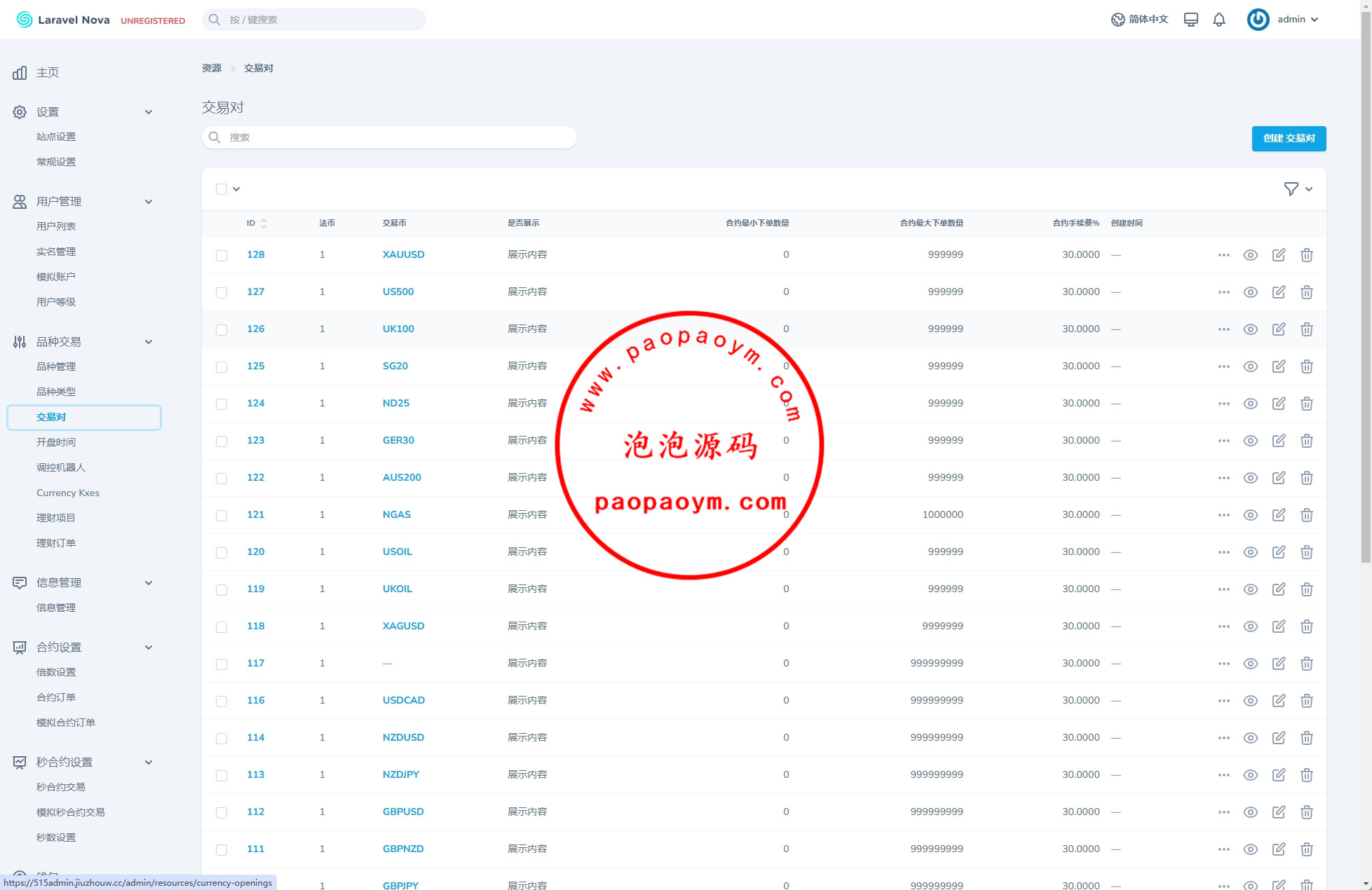Screen dimensions: 1372x890
Task: Open the home dashboard icon 主页
Action: click(20, 73)
